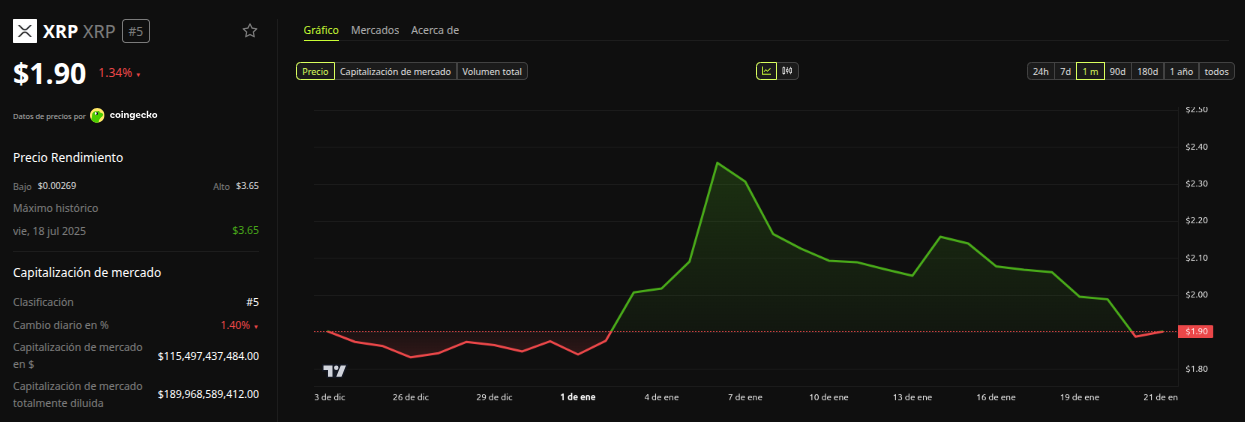The height and width of the screenshot is (422, 1245).
Task: Open the Gráfico tab
Action: pyautogui.click(x=321, y=30)
